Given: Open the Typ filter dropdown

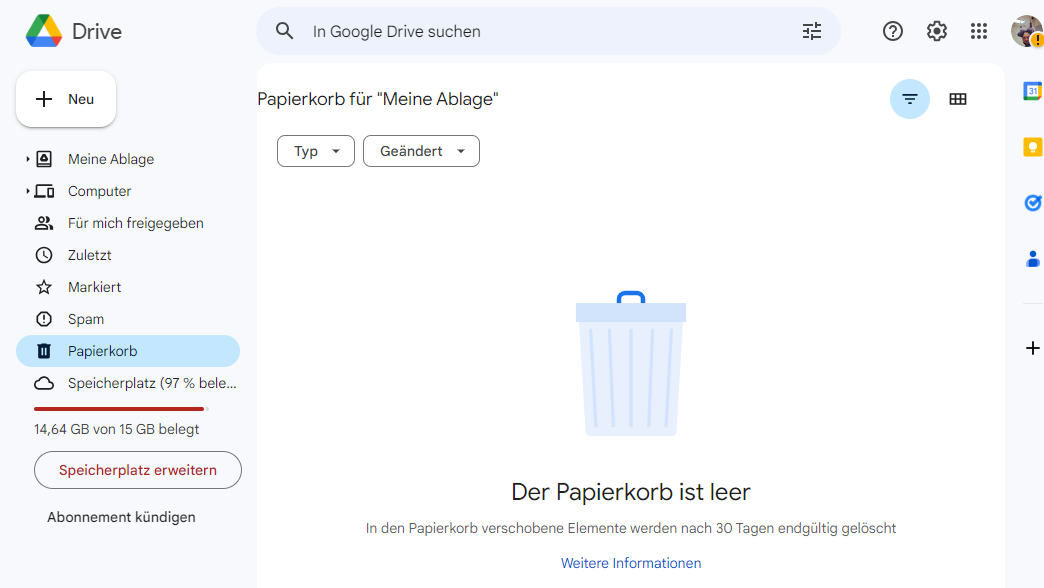Looking at the screenshot, I should coord(316,151).
